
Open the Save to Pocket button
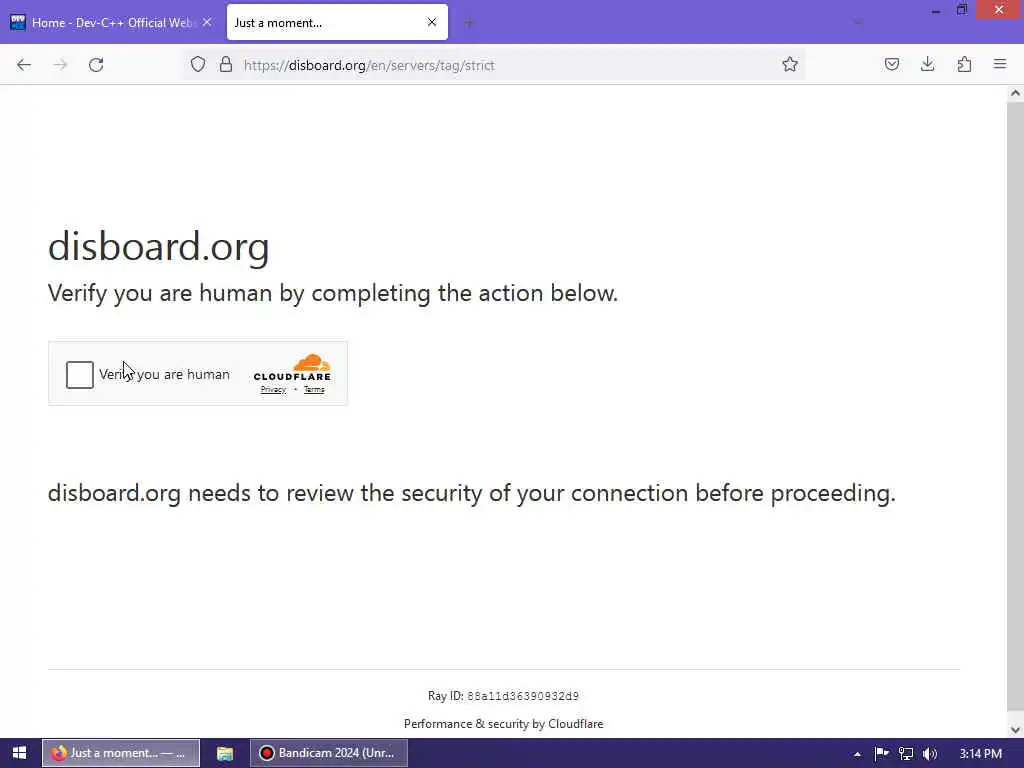[x=891, y=64]
